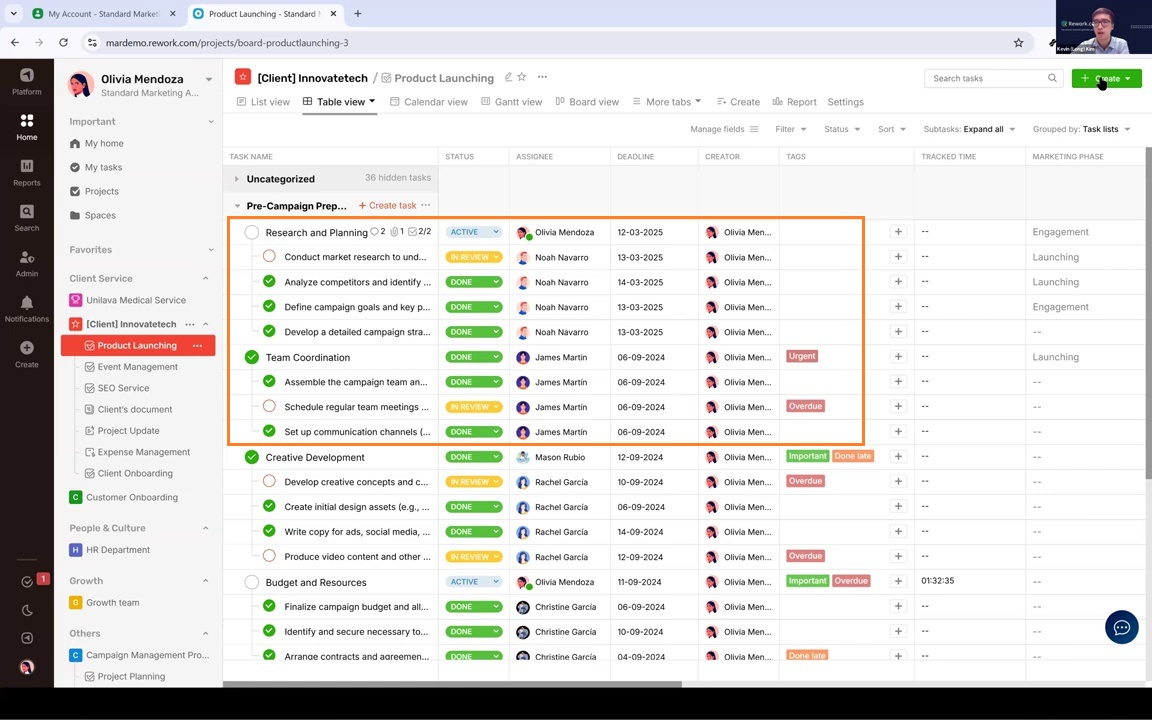1152x720 pixels.
Task: Click the Done late tag on Creative Development
Action: [852, 456]
